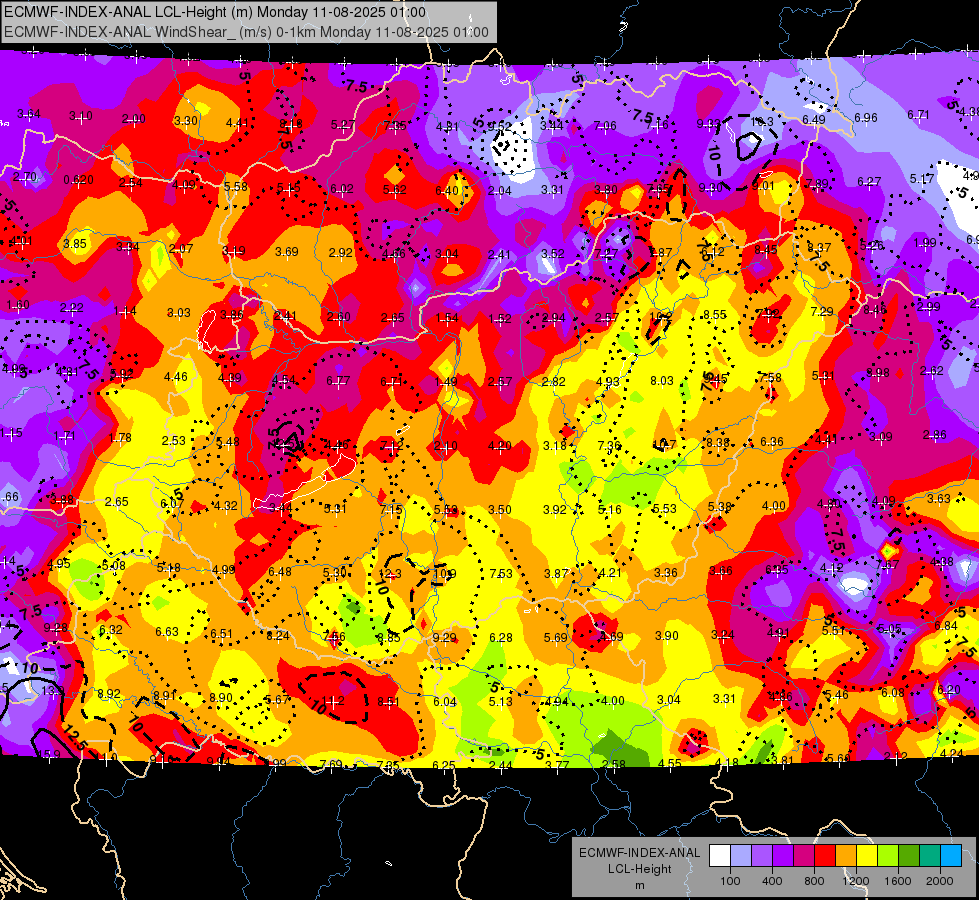Click the legend tick label 2000
The image size is (979, 900).
(940, 881)
